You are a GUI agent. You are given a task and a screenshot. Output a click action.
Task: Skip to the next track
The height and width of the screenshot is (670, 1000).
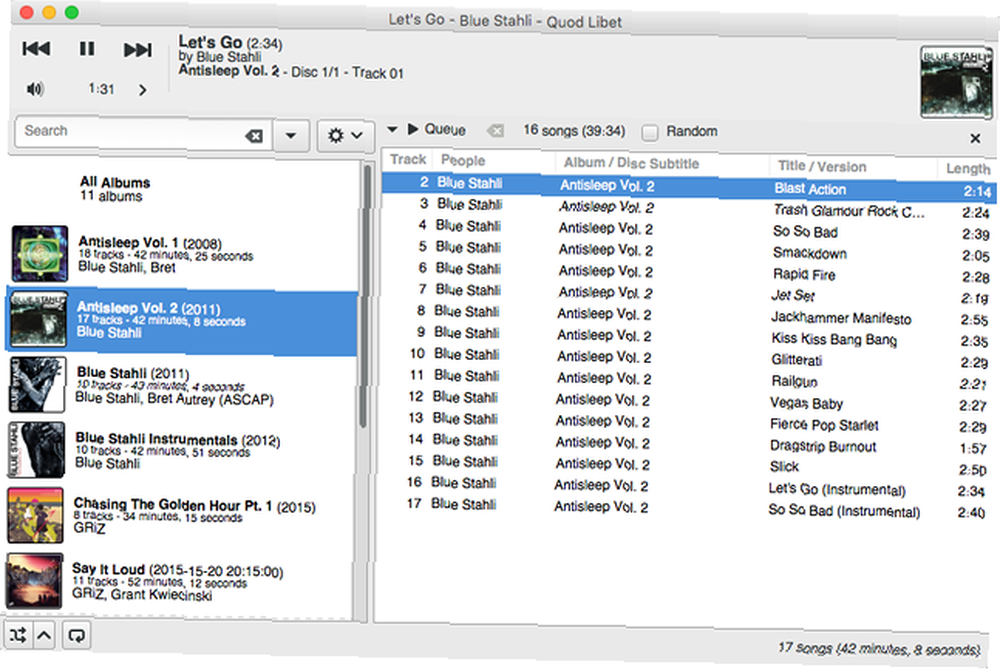pyautogui.click(x=137, y=50)
